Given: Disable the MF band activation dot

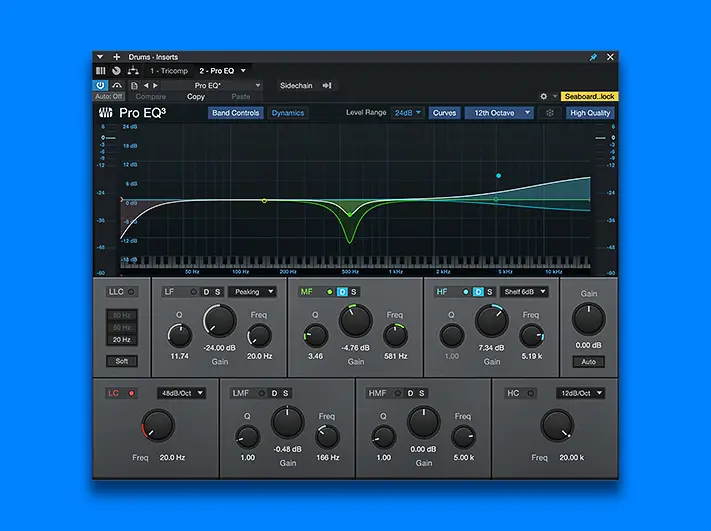Looking at the screenshot, I should tap(330, 292).
